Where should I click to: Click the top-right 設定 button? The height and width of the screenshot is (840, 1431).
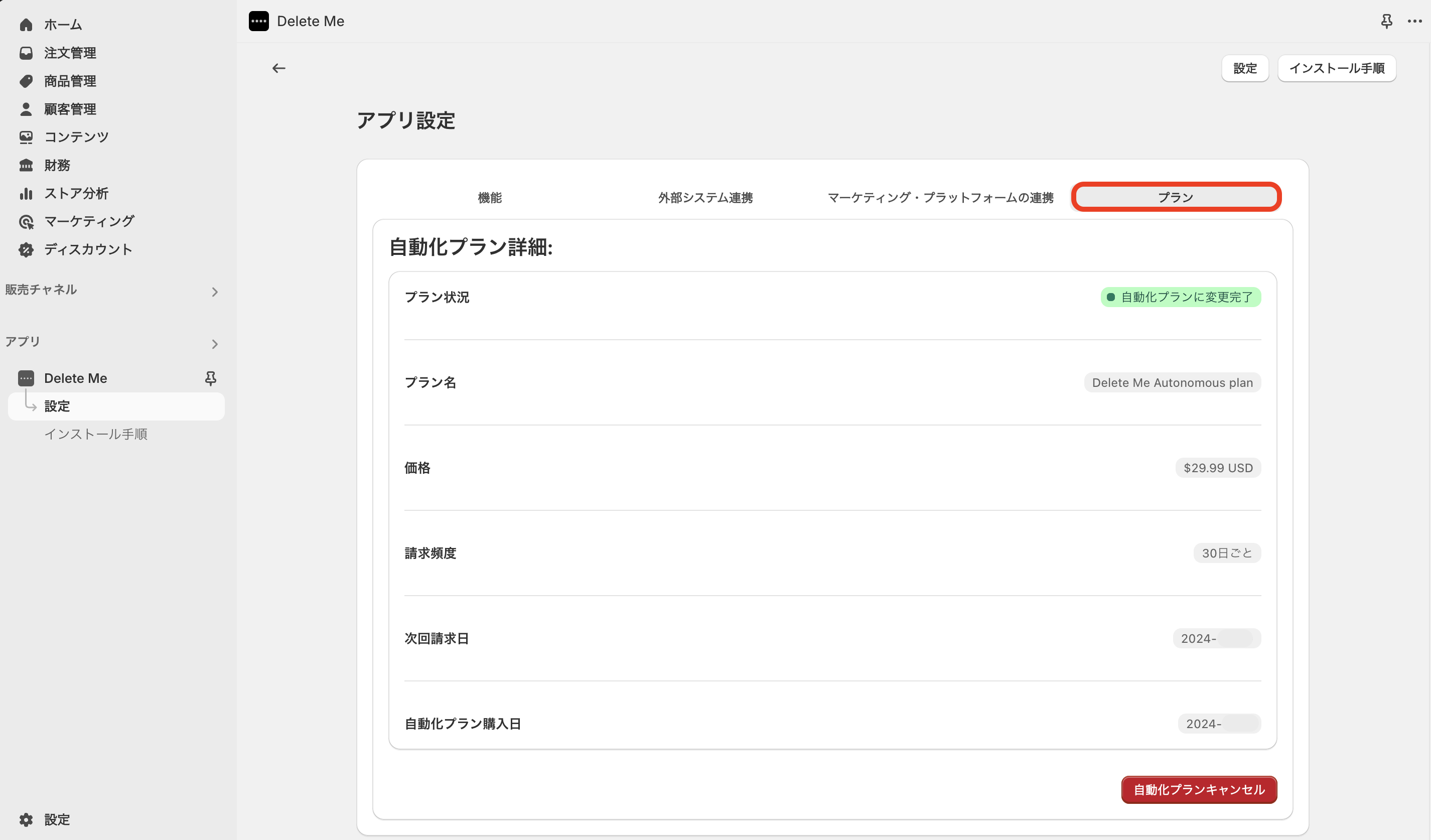pyautogui.click(x=1245, y=68)
